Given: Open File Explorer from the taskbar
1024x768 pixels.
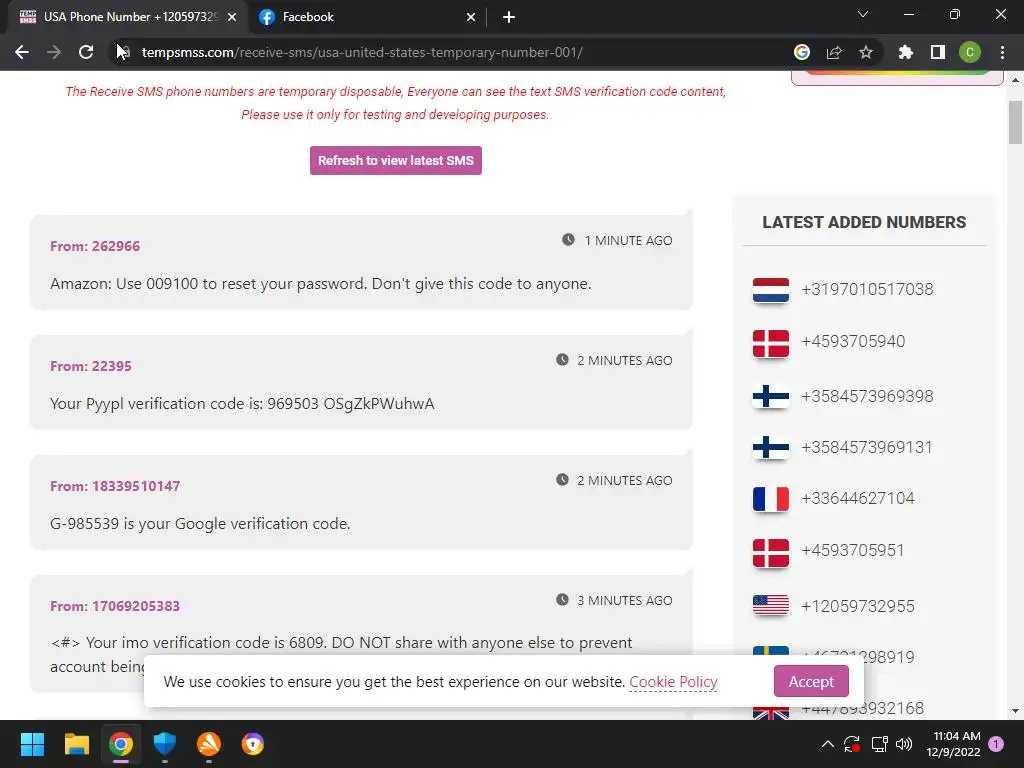Looking at the screenshot, I should point(76,744).
